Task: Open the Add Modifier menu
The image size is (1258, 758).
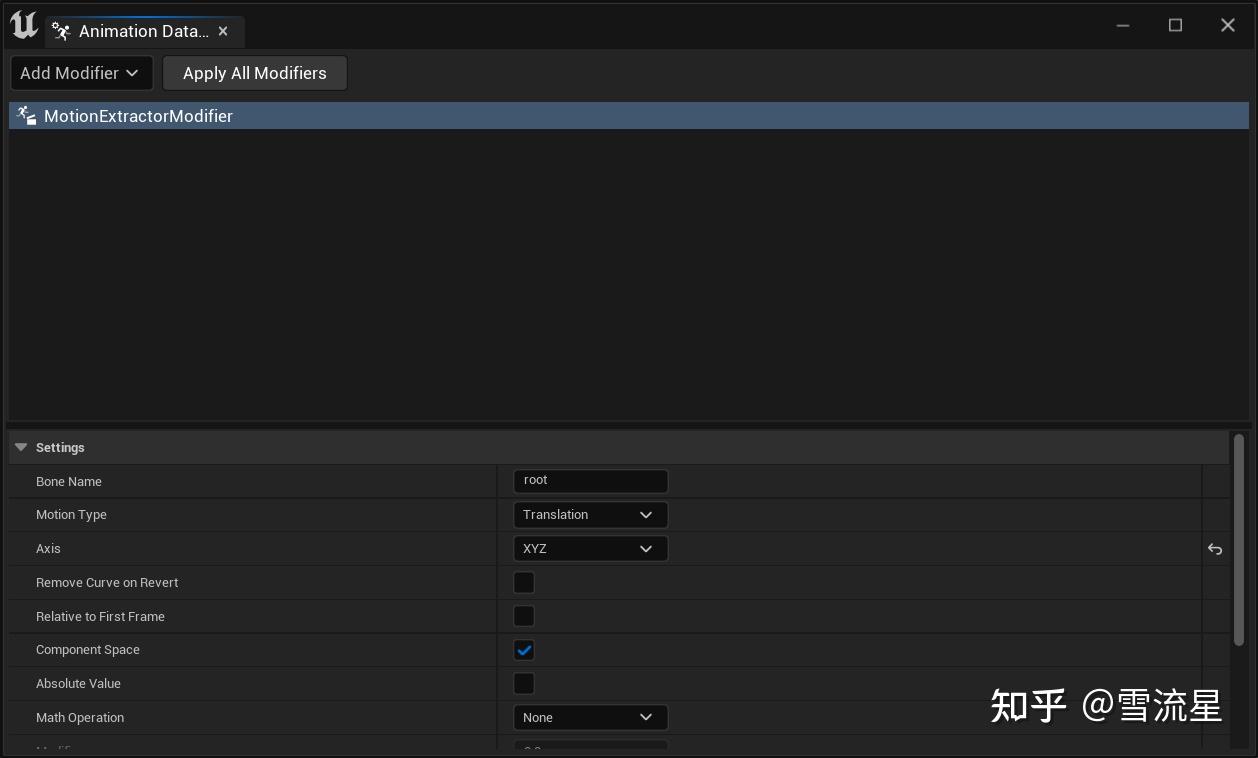Action: [x=80, y=73]
